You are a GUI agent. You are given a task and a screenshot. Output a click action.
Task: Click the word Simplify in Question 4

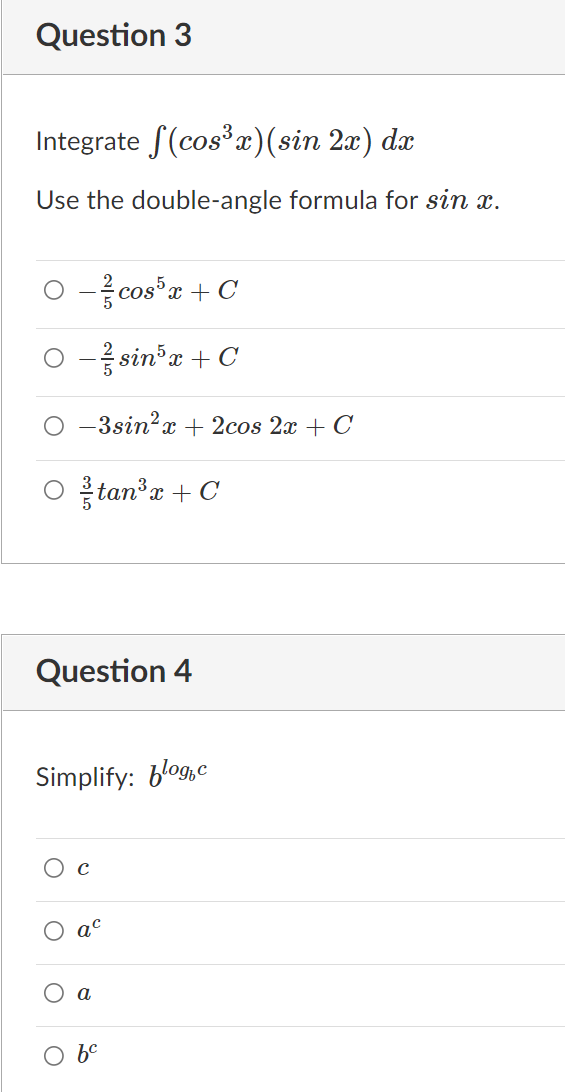click(85, 777)
